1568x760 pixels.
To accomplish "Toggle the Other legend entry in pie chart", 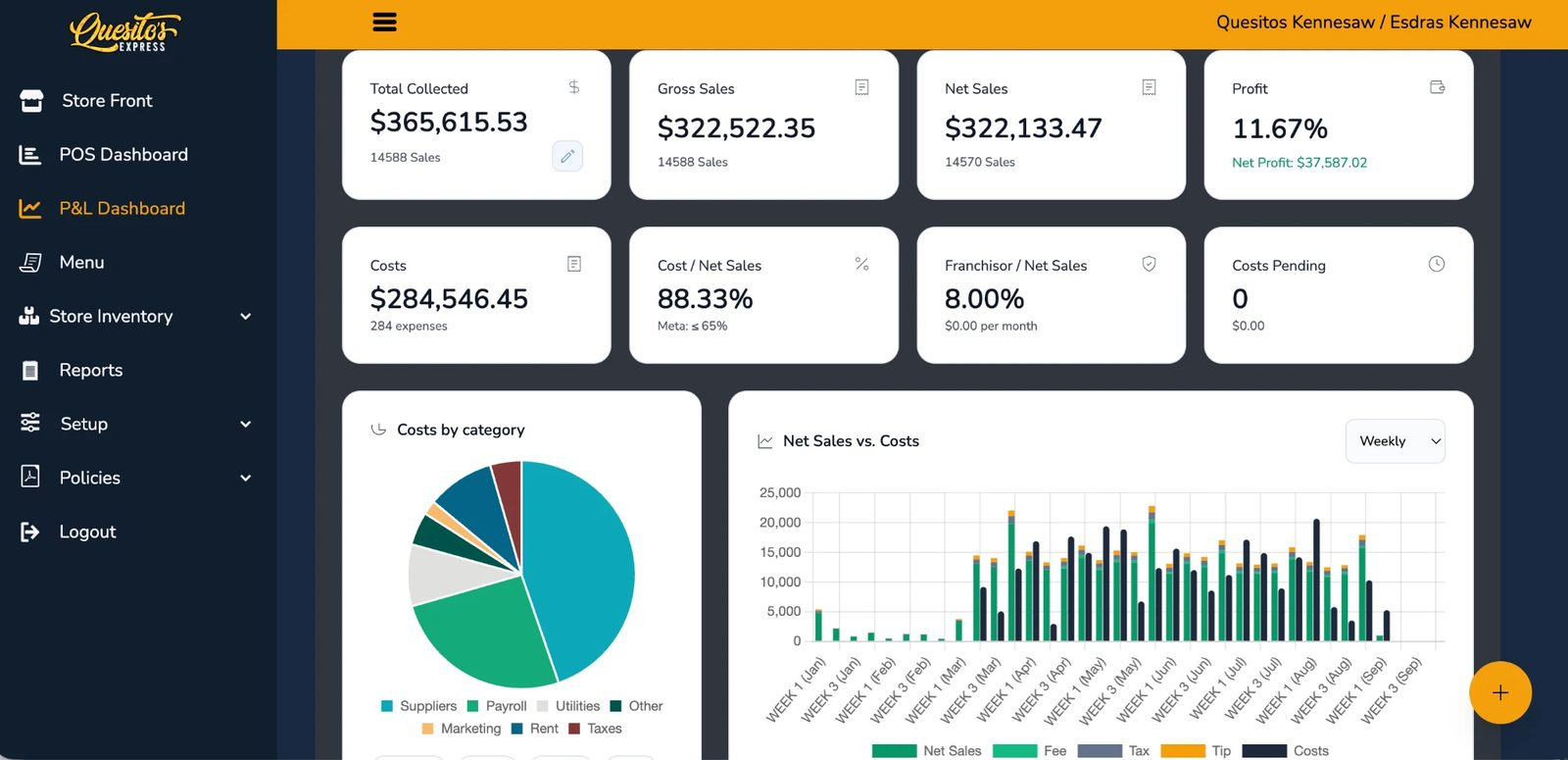I will point(636,706).
